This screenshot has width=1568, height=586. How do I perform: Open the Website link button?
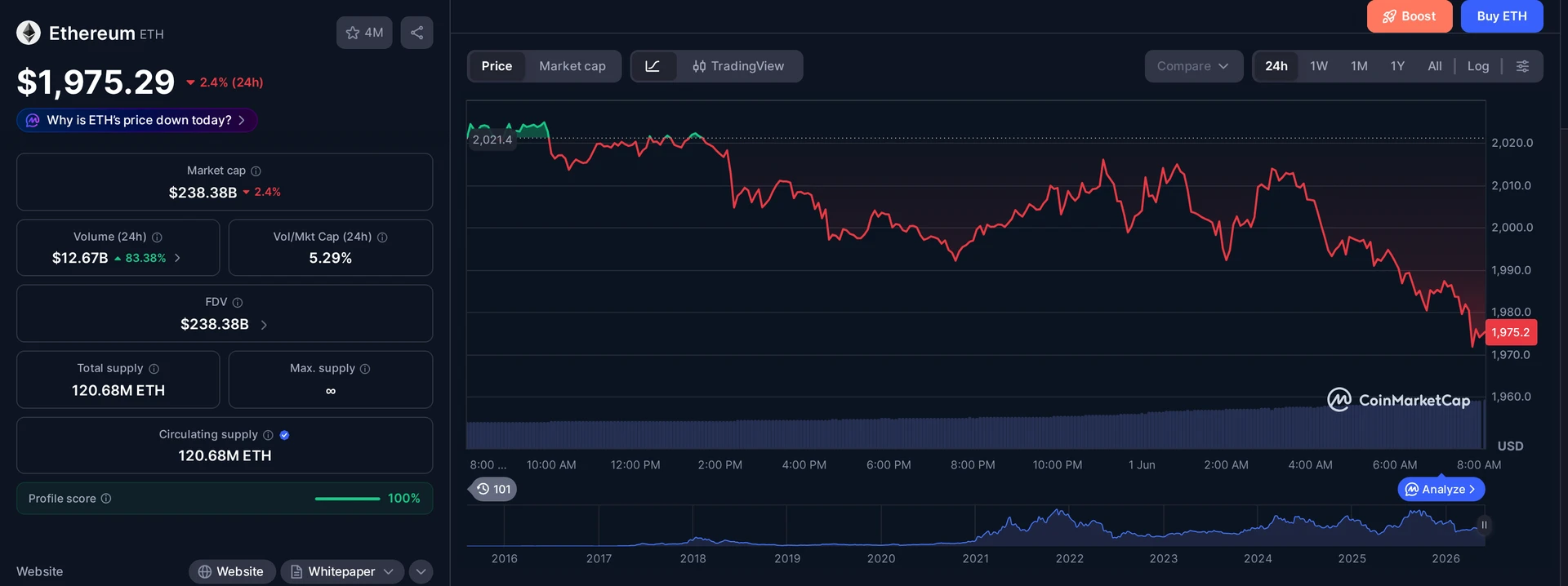pos(231,571)
